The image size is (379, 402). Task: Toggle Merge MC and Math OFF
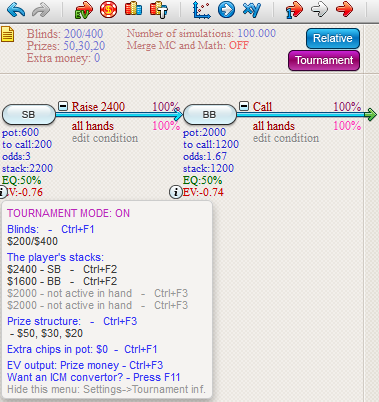pyautogui.click(x=238, y=45)
